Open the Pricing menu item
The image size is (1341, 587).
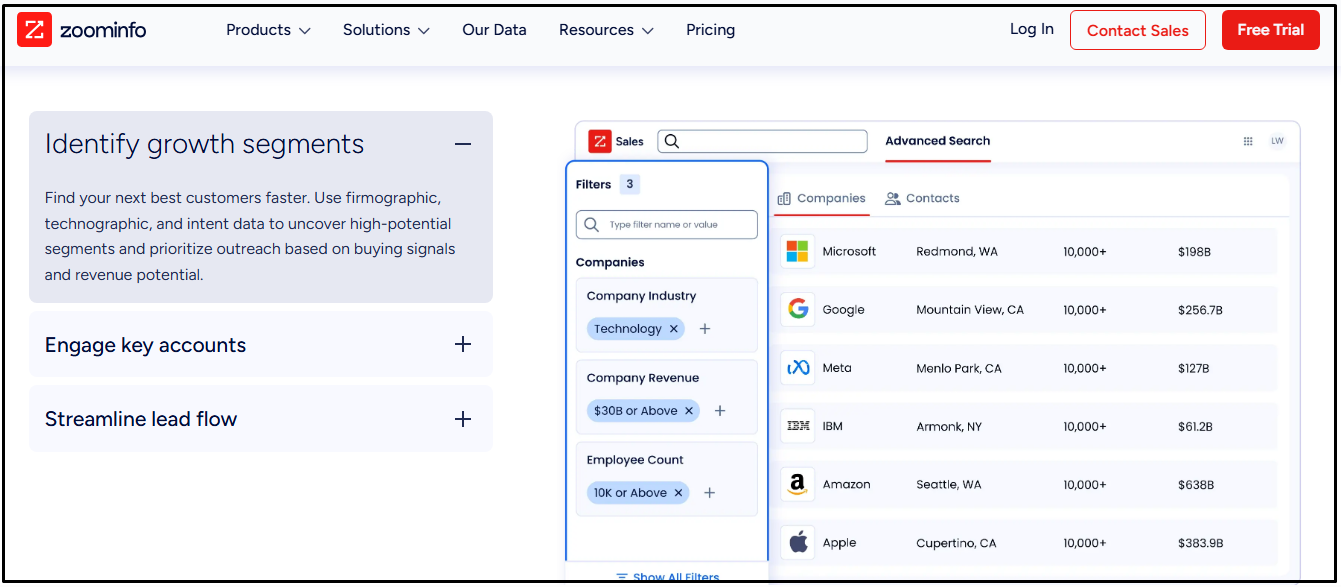(x=710, y=30)
